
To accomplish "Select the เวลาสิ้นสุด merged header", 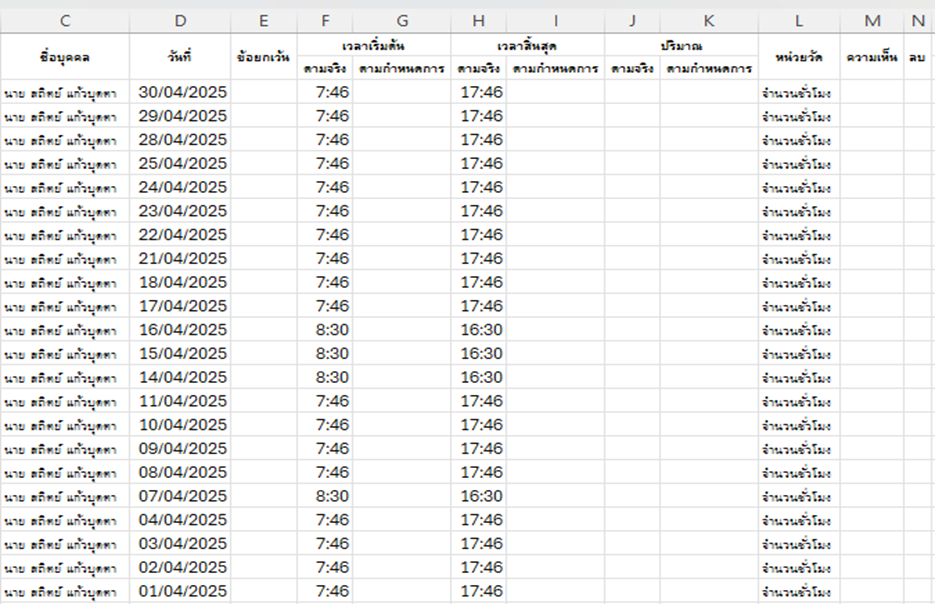I will click(x=527, y=46).
